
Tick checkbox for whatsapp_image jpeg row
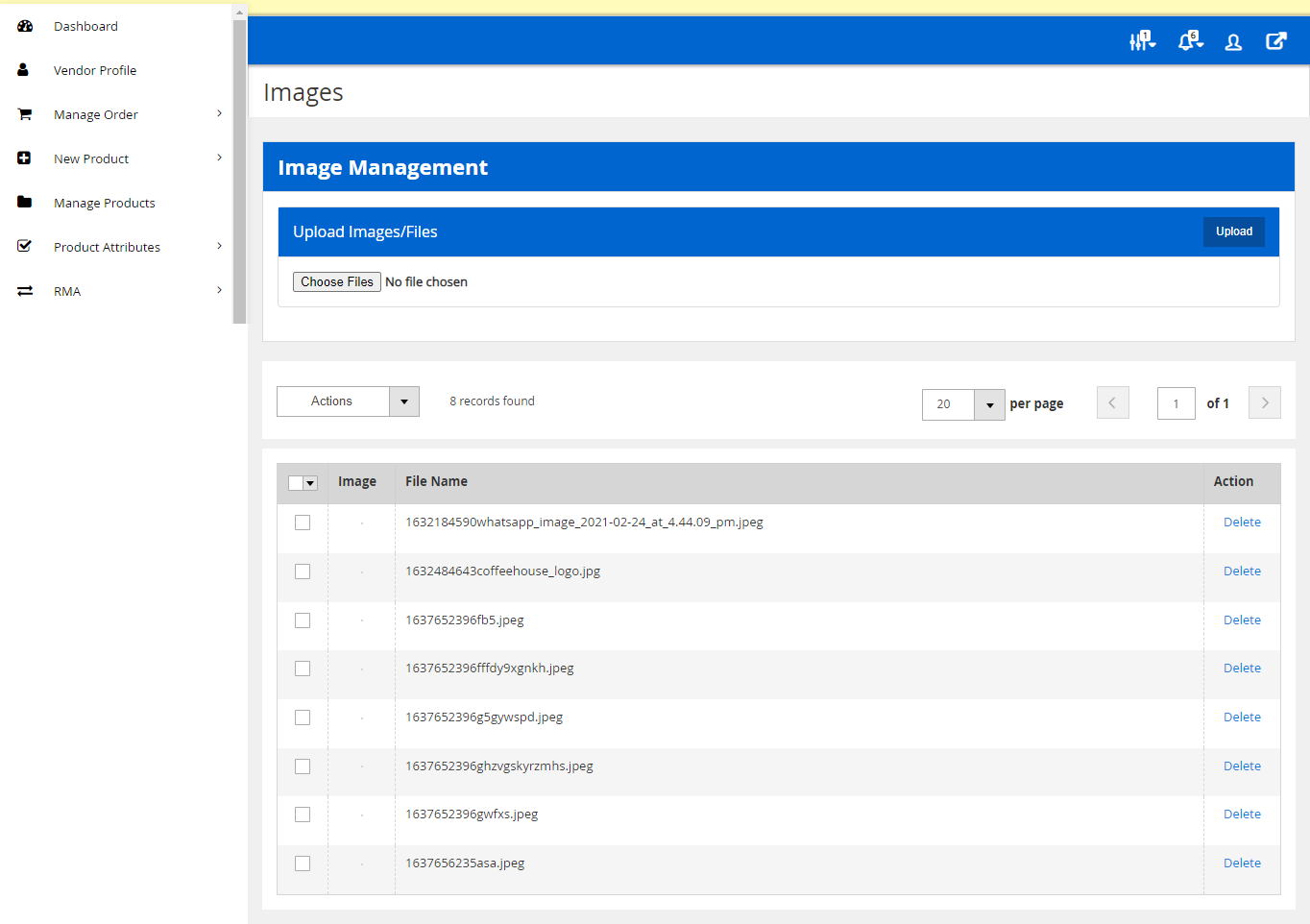303,523
